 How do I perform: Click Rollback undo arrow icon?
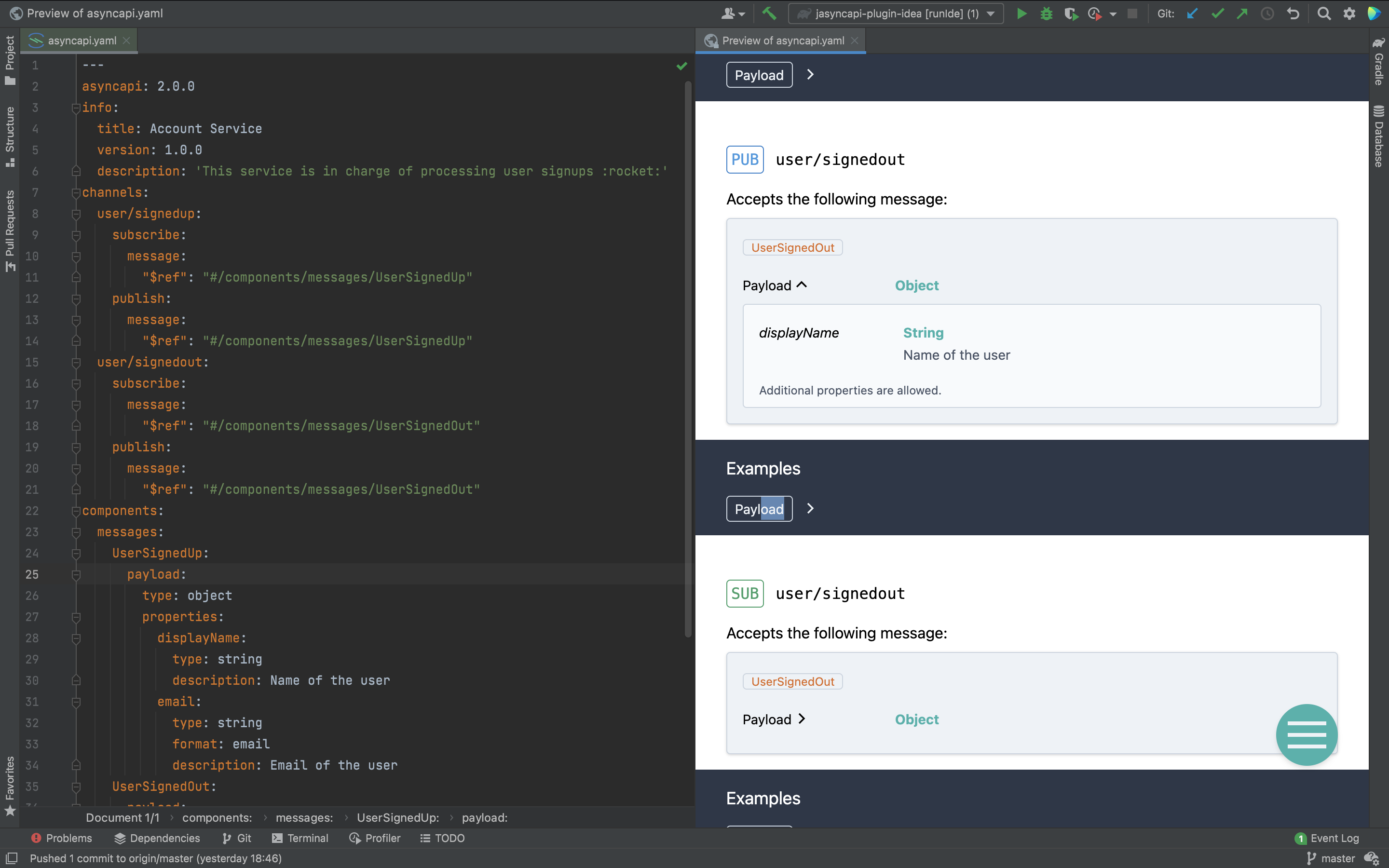pyautogui.click(x=1293, y=13)
